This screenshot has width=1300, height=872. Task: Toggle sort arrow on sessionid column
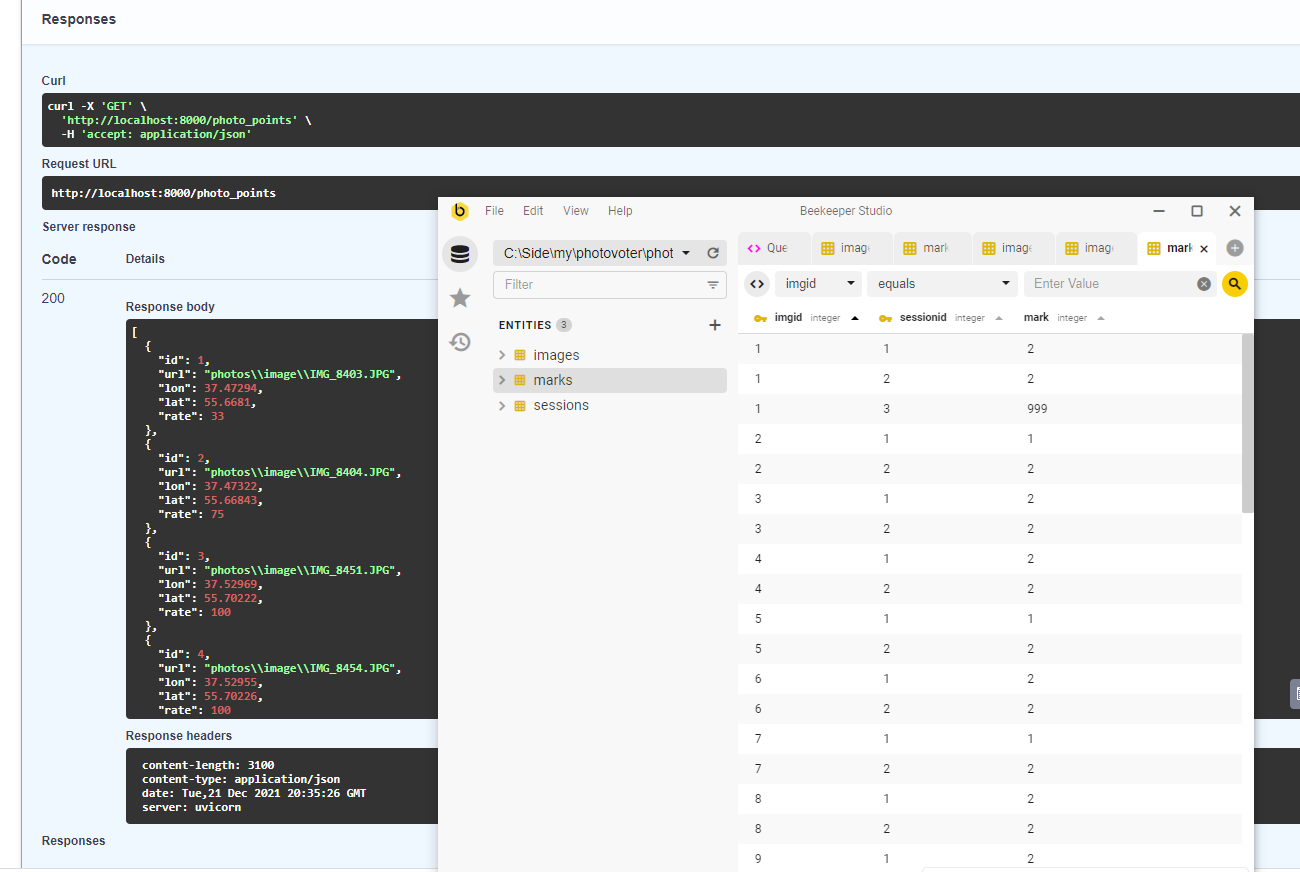point(998,318)
